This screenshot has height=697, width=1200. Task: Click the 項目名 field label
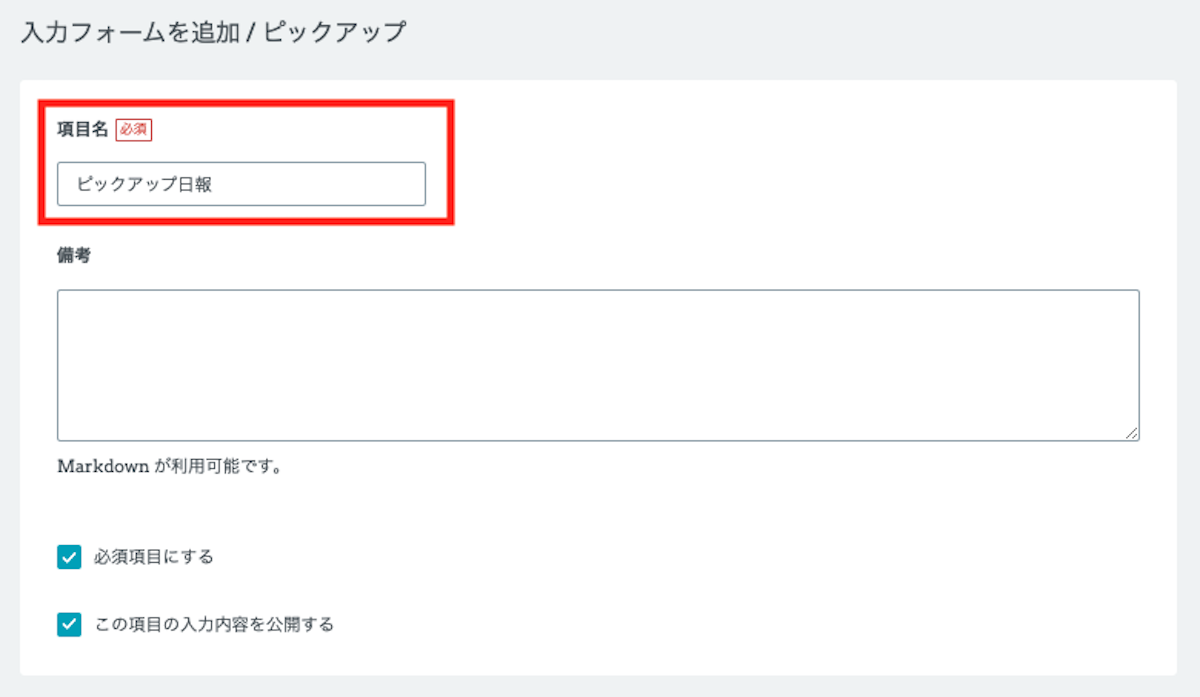click(82, 129)
